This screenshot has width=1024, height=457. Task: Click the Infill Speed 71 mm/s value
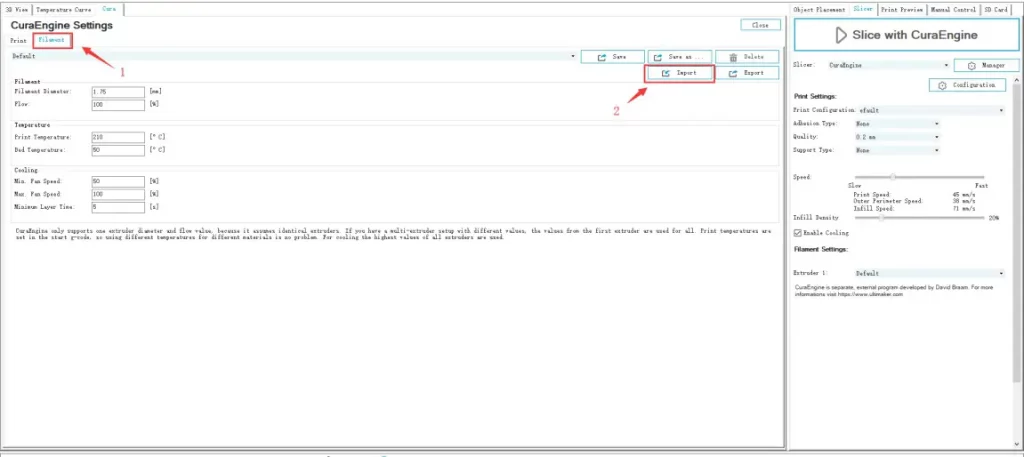tap(963, 209)
